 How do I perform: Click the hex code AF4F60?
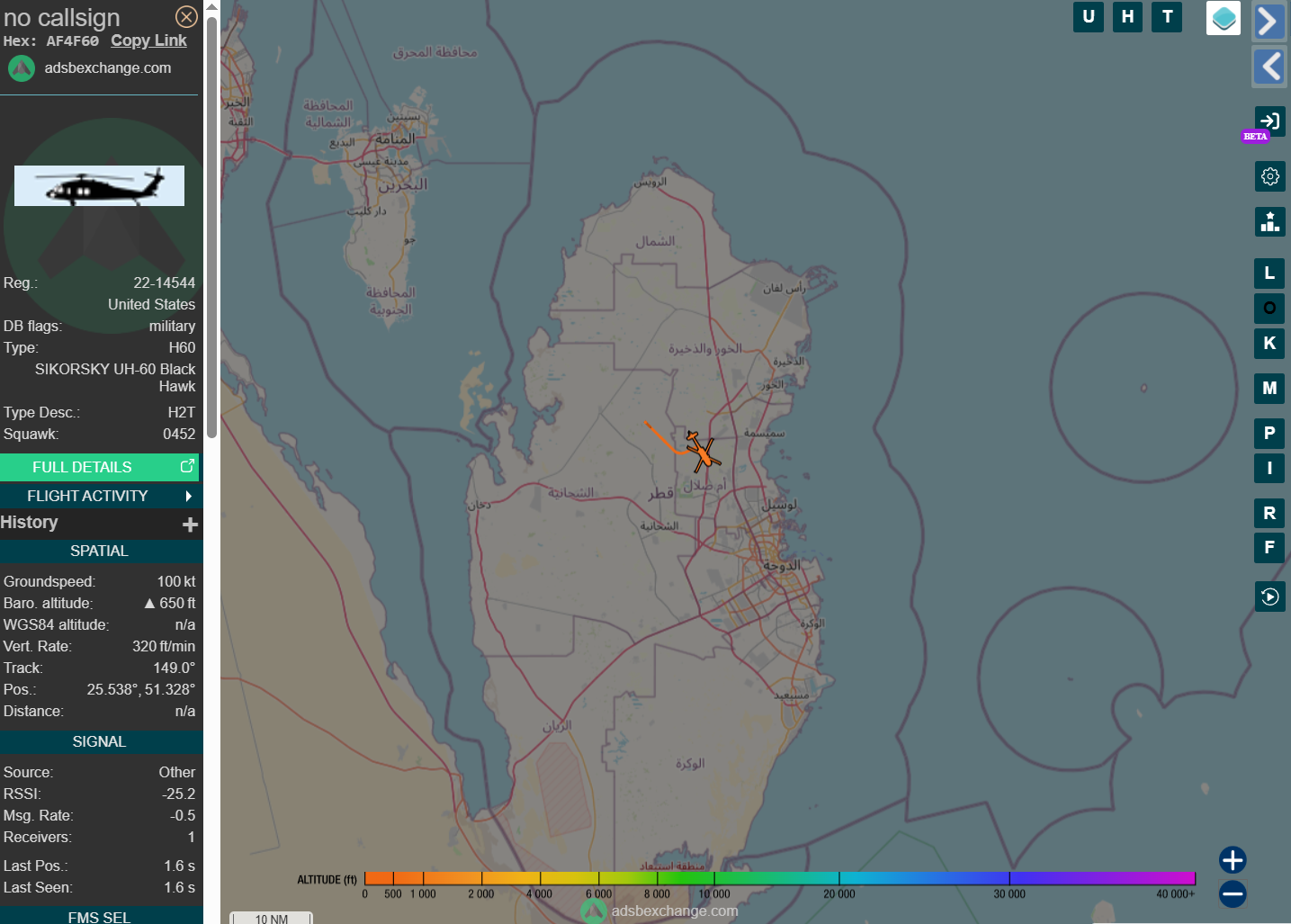point(72,41)
